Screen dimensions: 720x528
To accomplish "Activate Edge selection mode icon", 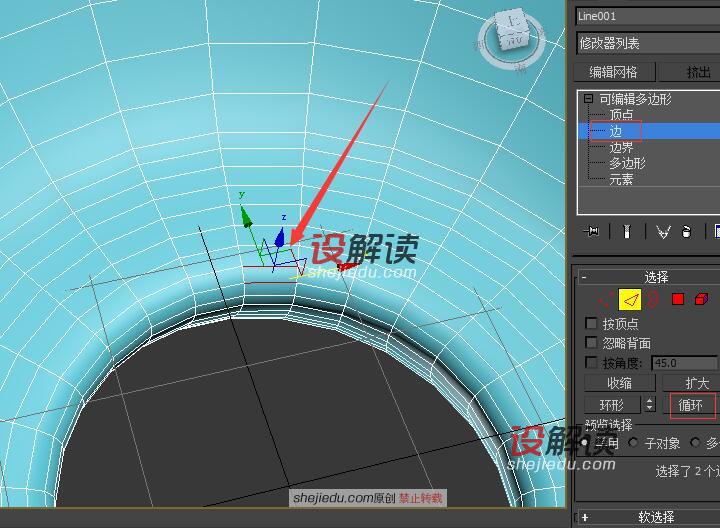I will pyautogui.click(x=630, y=300).
